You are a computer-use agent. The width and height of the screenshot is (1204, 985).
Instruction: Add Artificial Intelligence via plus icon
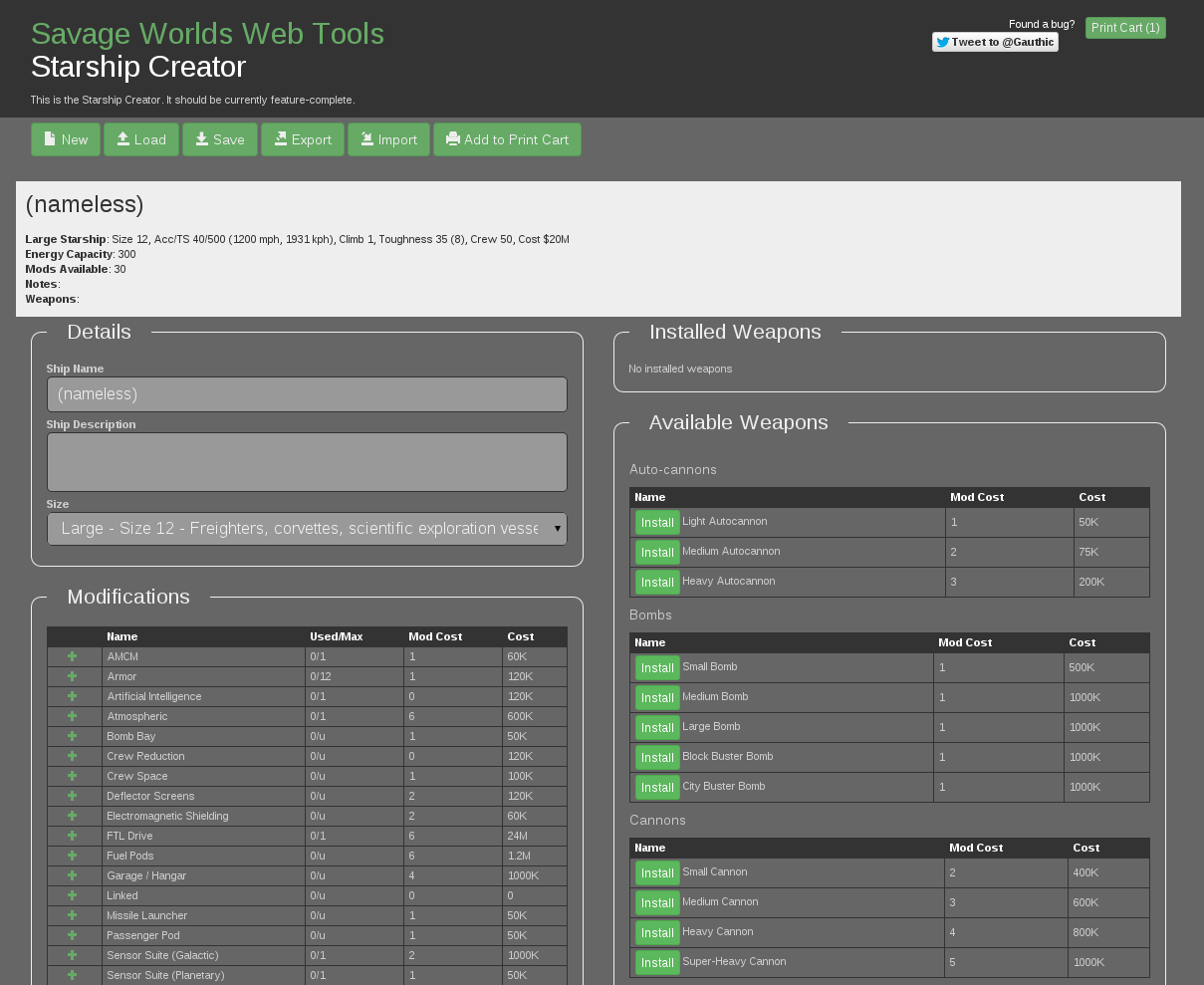(x=72, y=696)
